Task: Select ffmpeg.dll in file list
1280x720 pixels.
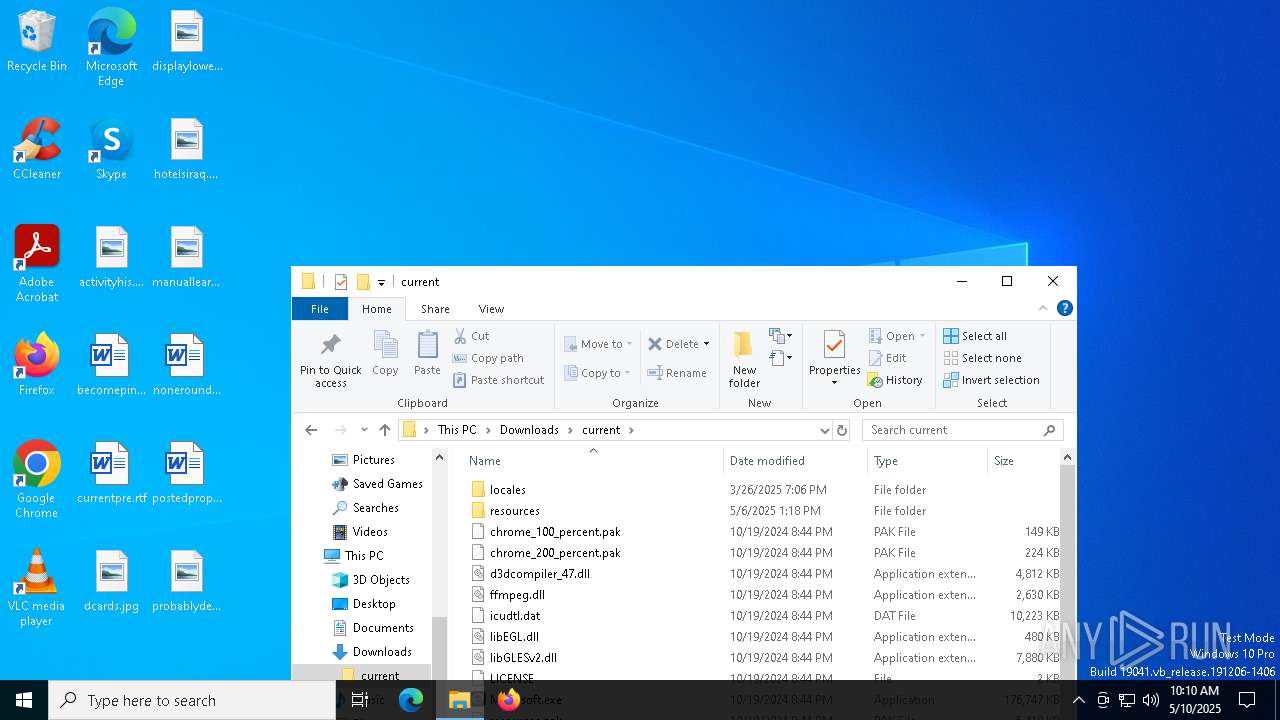Action: [517, 595]
